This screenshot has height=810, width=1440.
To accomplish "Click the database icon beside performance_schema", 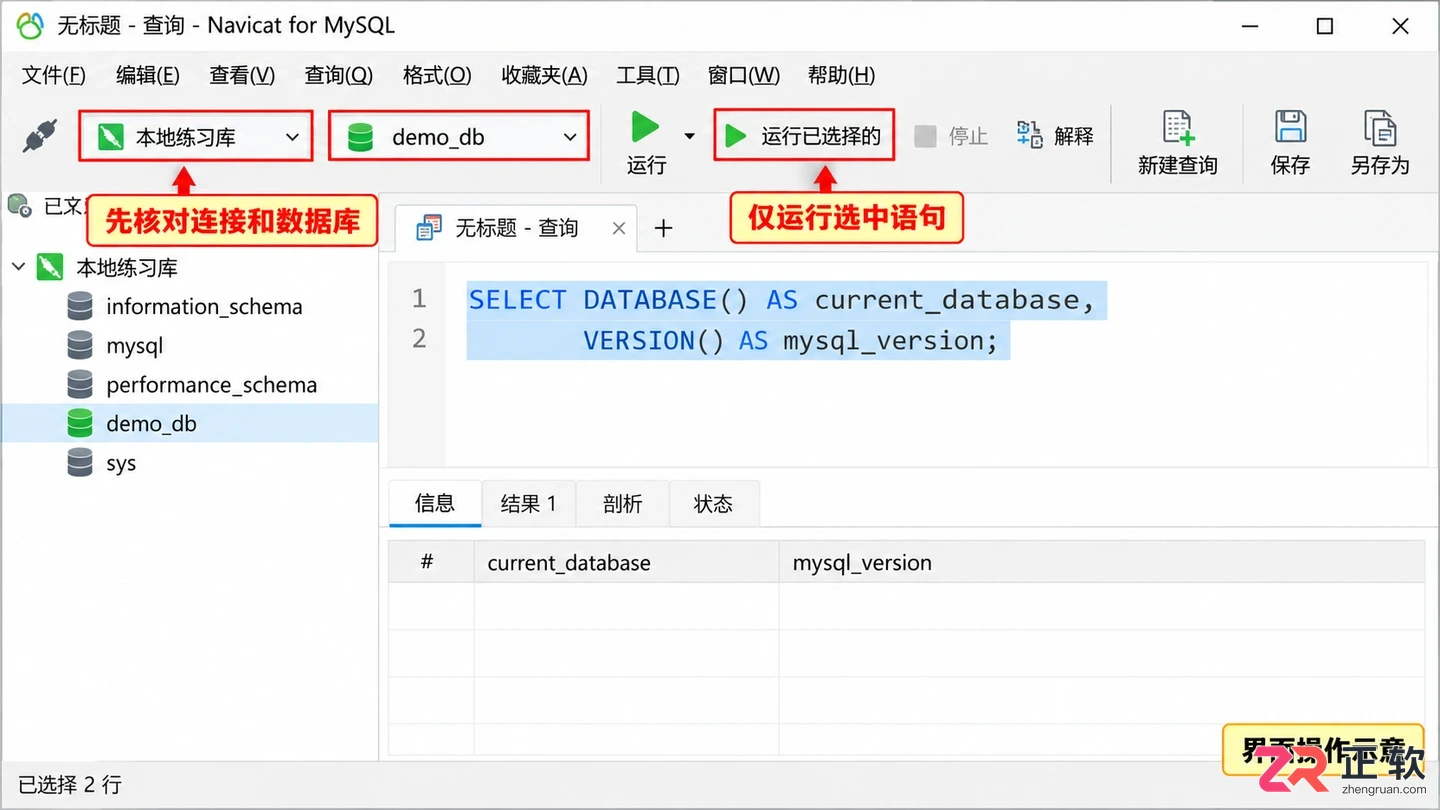I will click(80, 384).
